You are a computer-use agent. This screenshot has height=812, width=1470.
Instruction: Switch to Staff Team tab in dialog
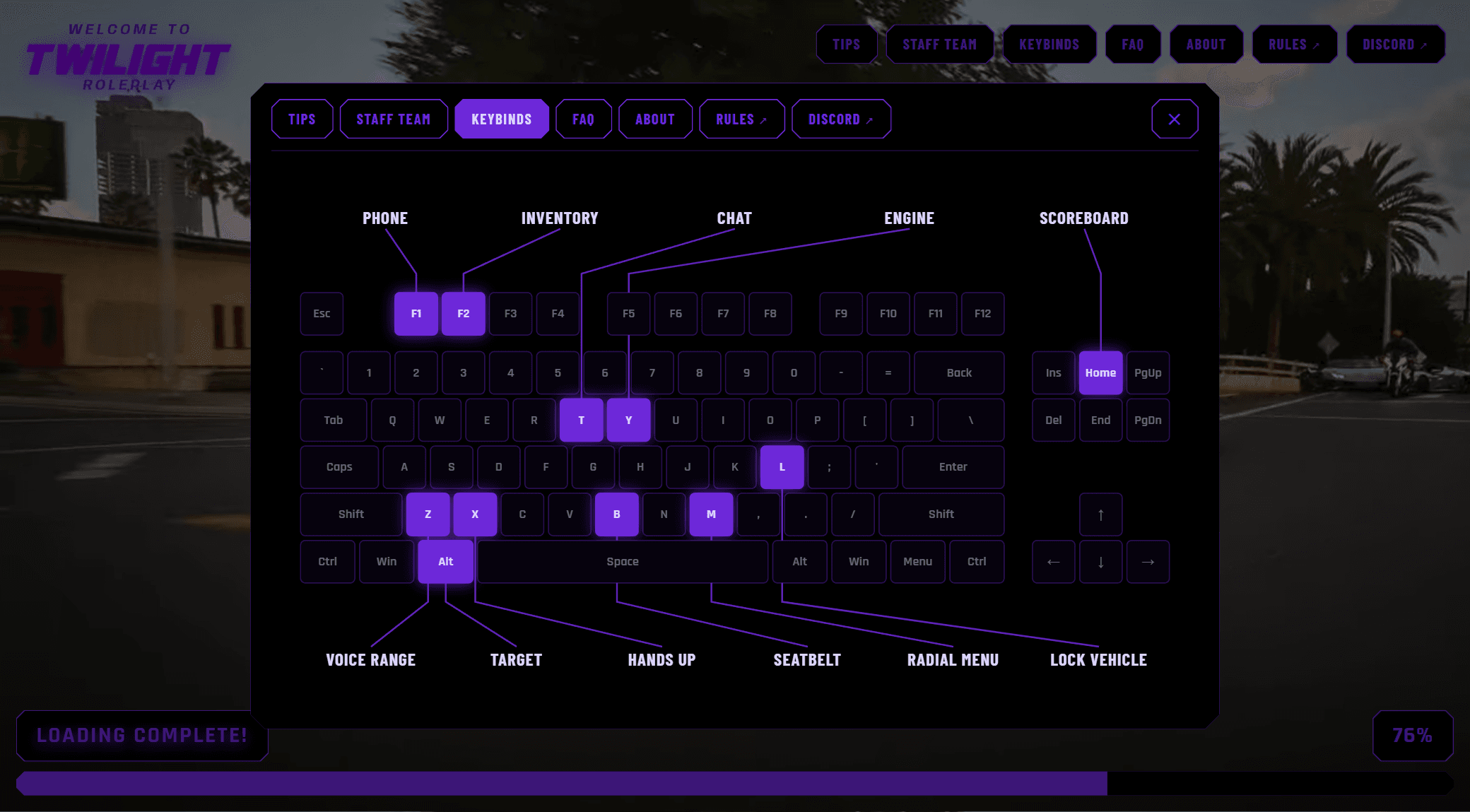(394, 119)
